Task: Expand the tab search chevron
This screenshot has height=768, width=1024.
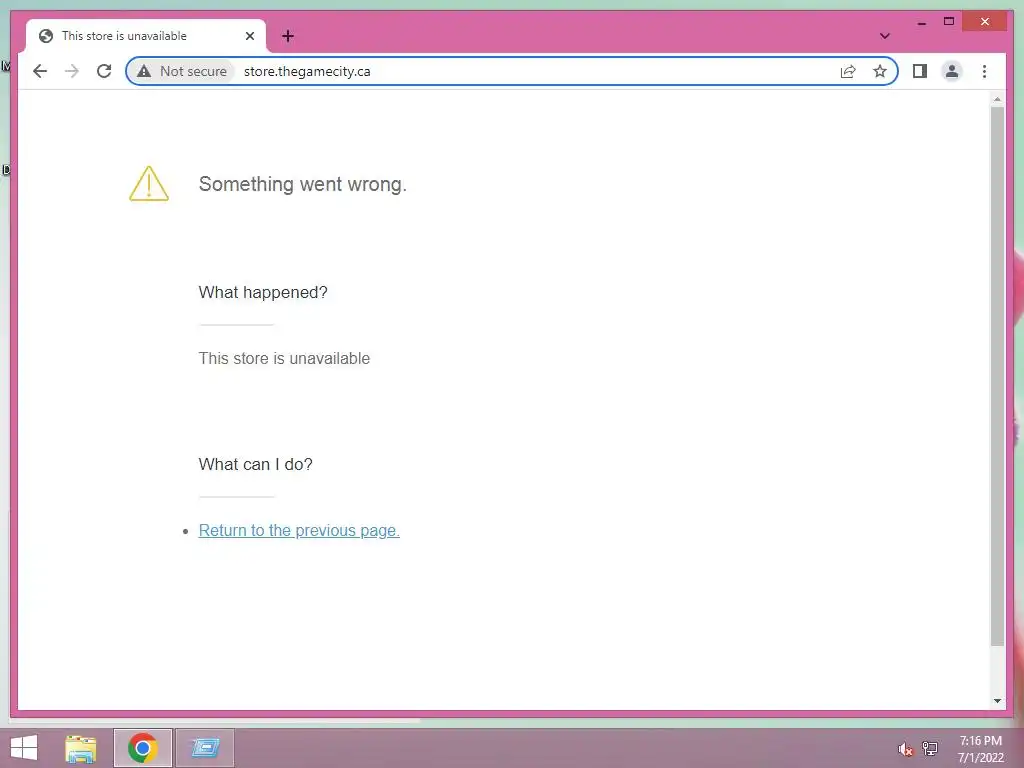Action: point(884,36)
